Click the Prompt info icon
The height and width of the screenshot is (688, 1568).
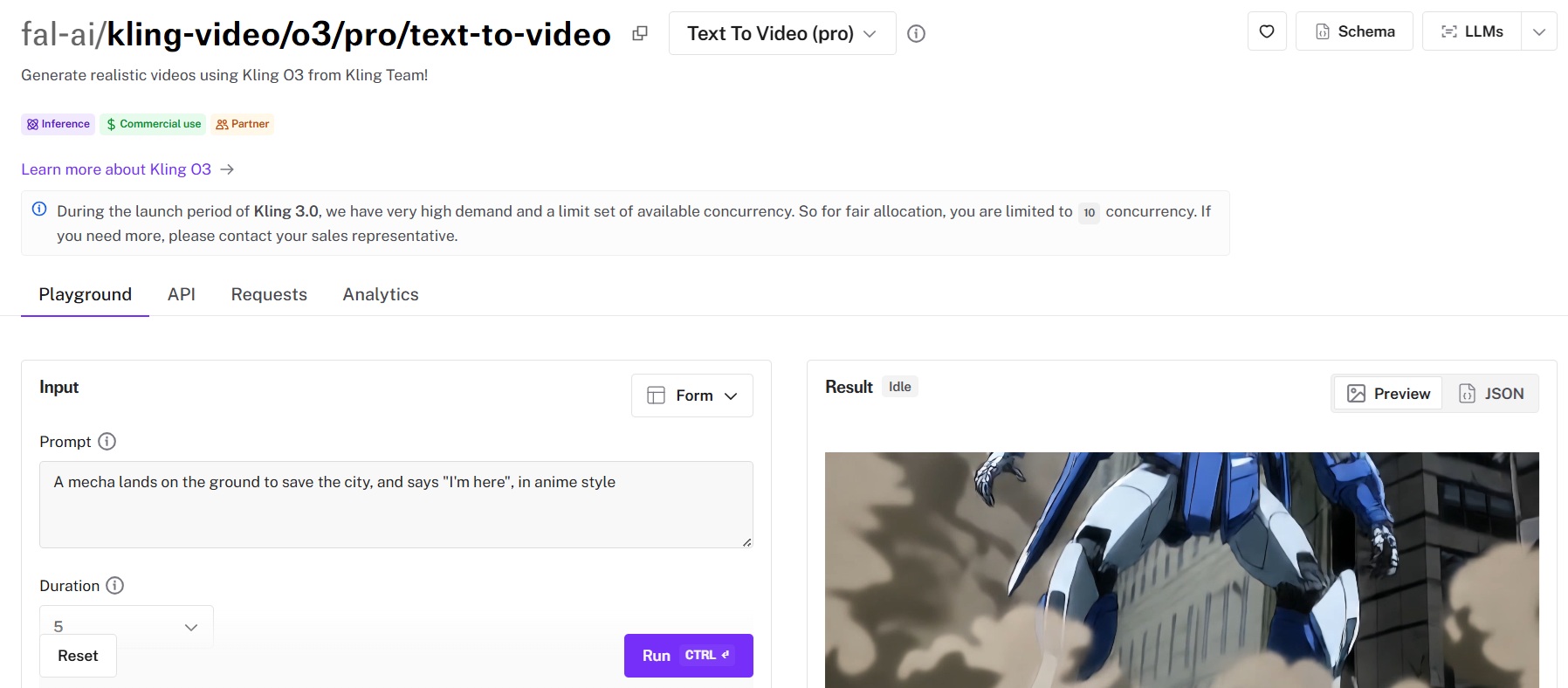coord(107,442)
